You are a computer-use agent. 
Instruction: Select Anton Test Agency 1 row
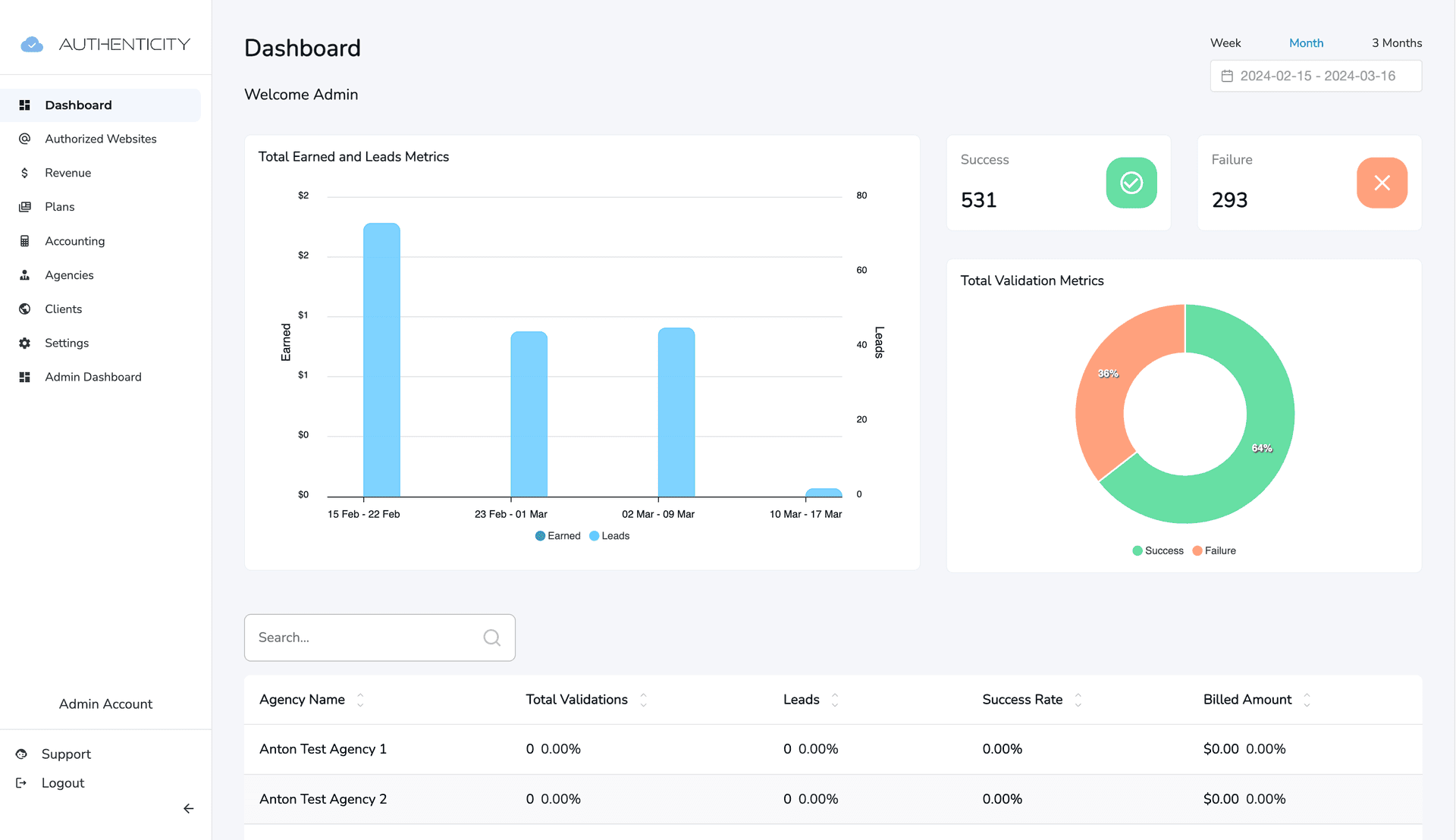pyautogui.click(x=833, y=749)
